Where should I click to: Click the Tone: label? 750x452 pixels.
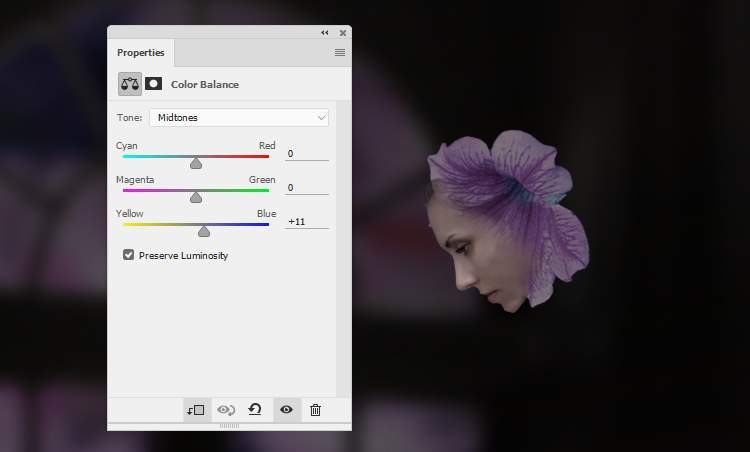click(x=129, y=118)
